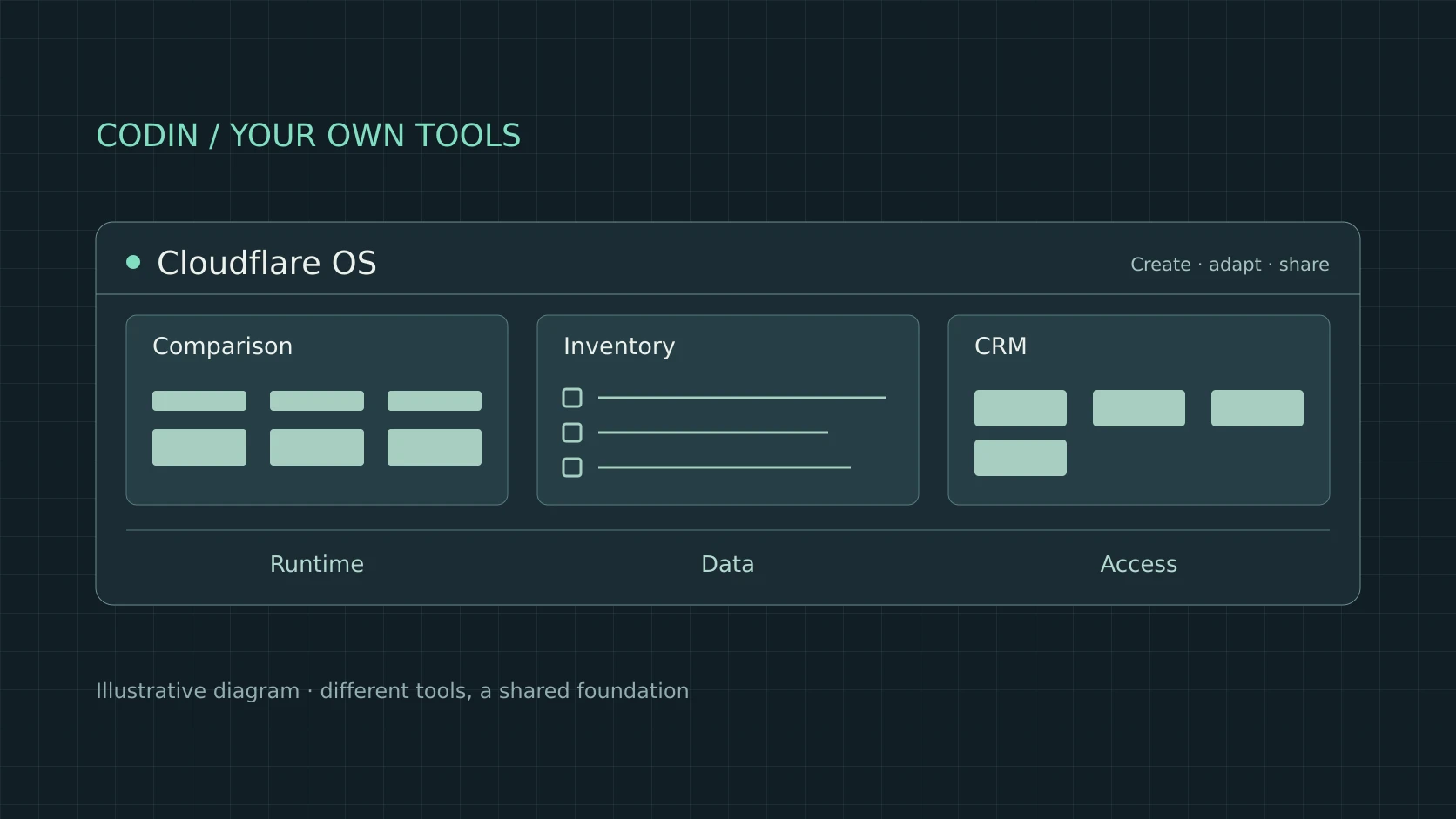This screenshot has width=1456, height=819.
Task: Toggle the bottom checkbox in the Inventory list
Action: point(572,467)
